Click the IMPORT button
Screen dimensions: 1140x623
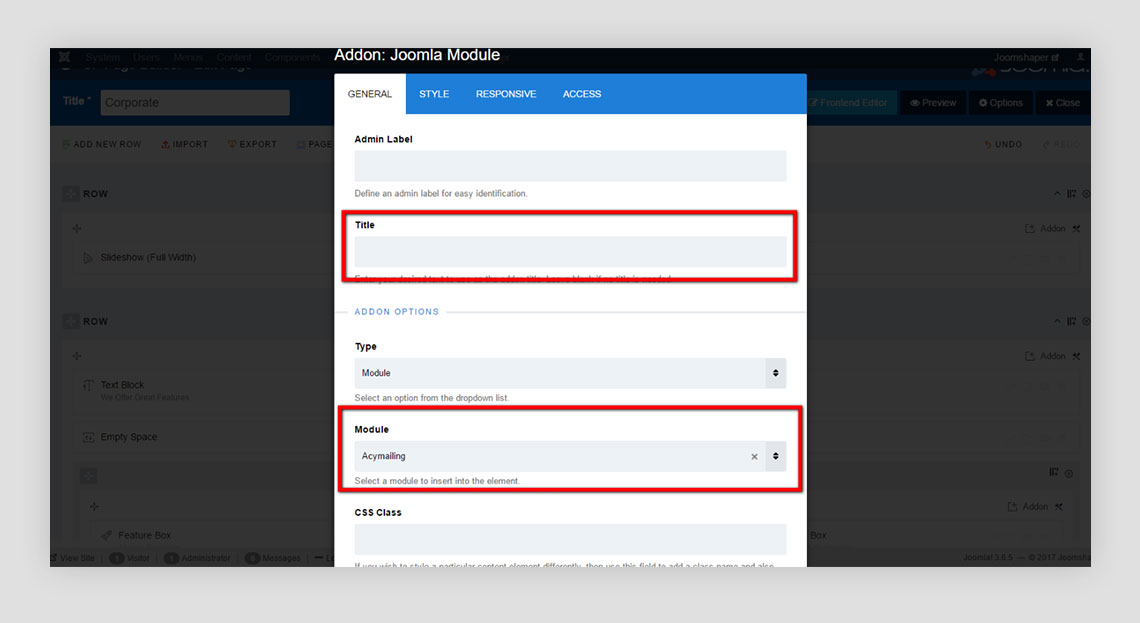(x=185, y=145)
